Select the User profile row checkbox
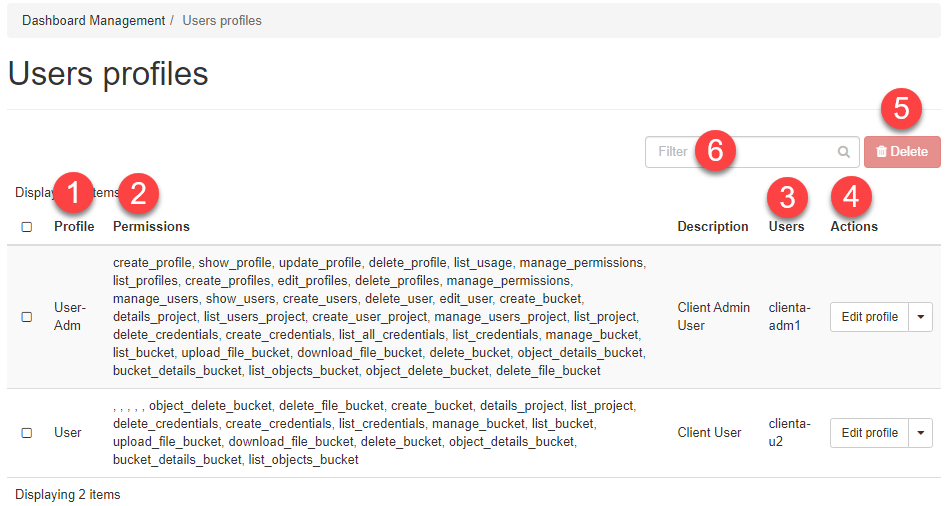 pyautogui.click(x=27, y=433)
